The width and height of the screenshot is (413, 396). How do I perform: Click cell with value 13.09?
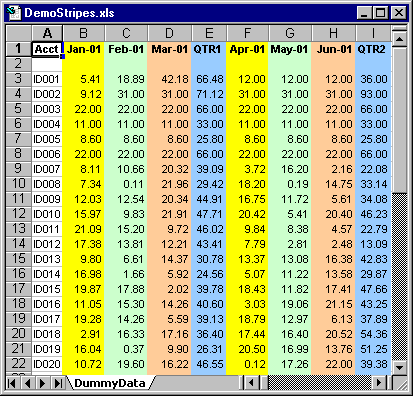(373, 244)
